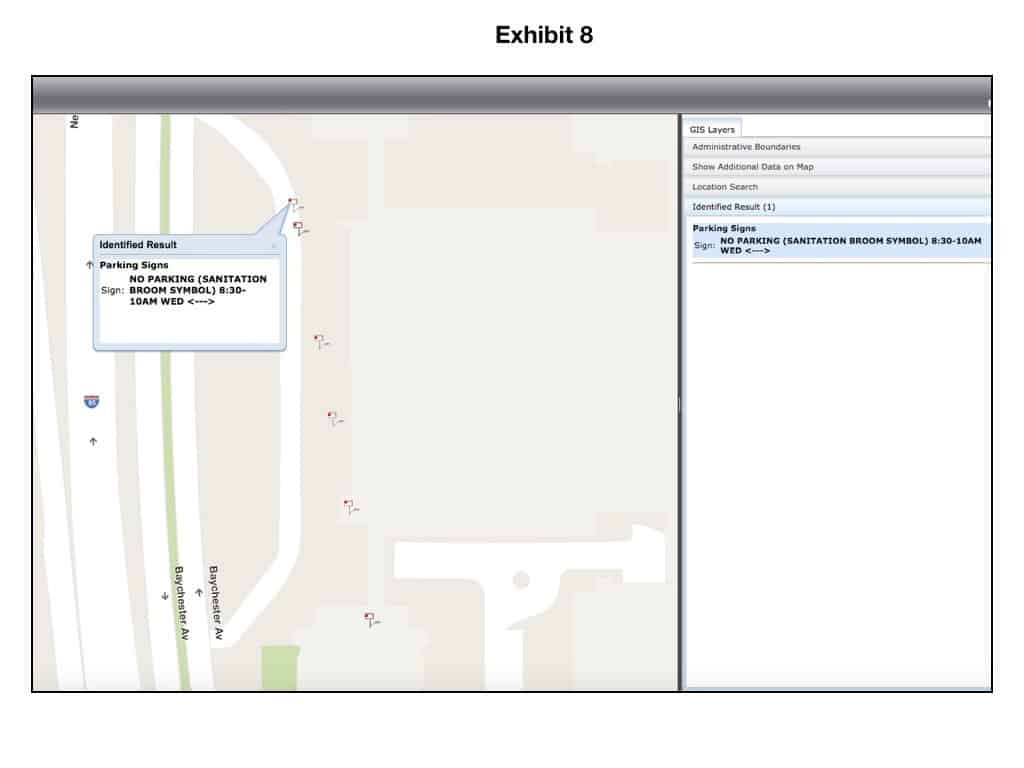Expand the Administrative Boundaries section
This screenshot has height=768, width=1024.
pos(838,147)
